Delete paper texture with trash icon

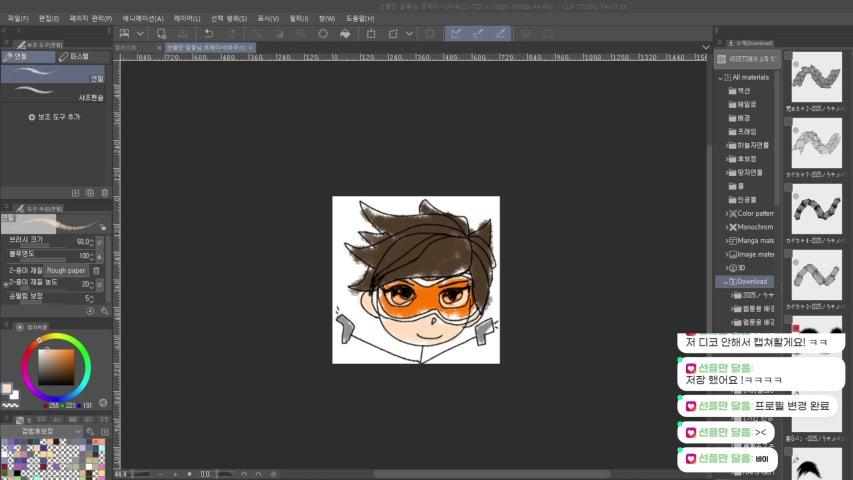(x=97, y=270)
